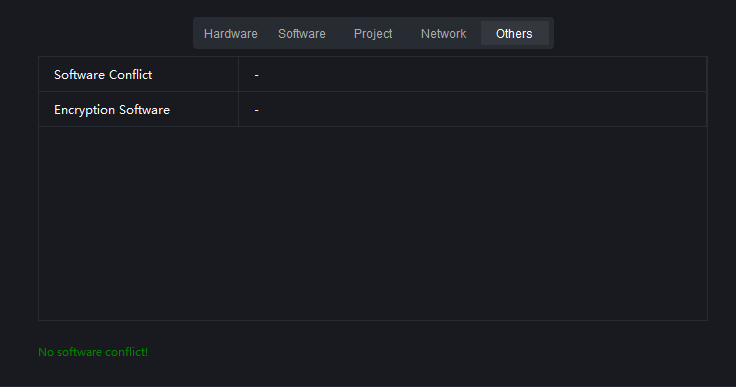The width and height of the screenshot is (736, 387).
Task: Select the Encryption Software row label
Action: (x=112, y=110)
